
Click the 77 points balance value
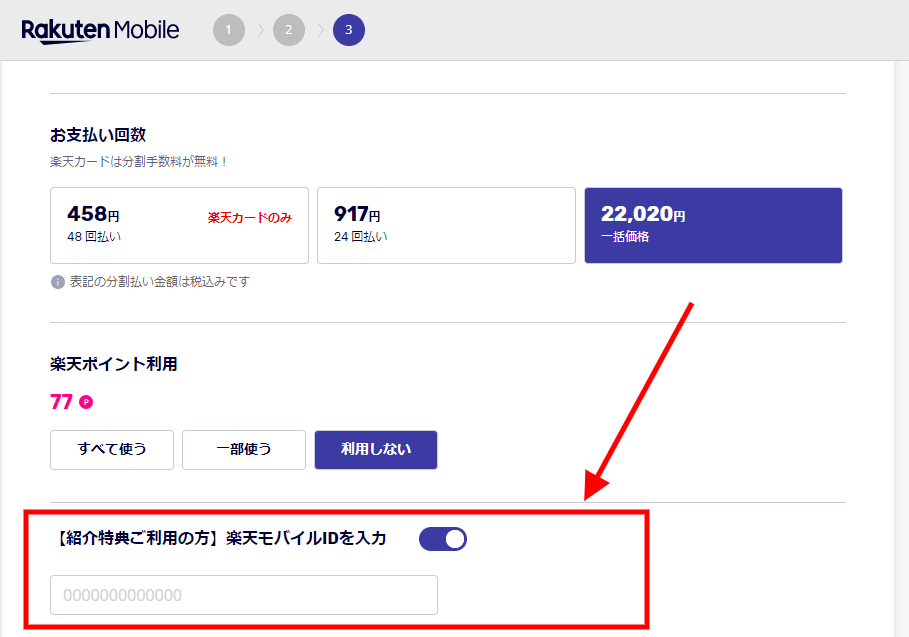(x=61, y=402)
